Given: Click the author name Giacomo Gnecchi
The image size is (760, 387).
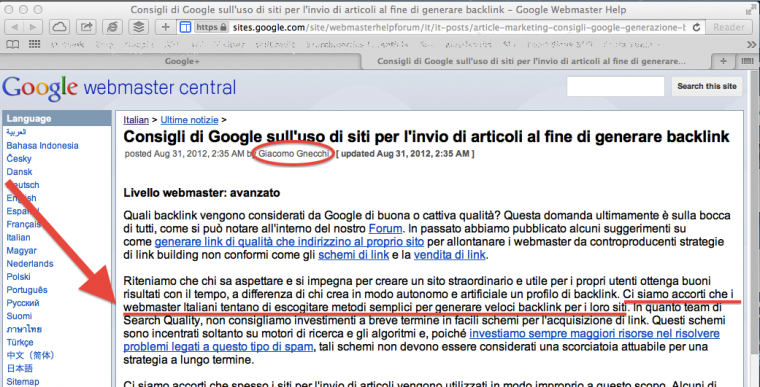Looking at the screenshot, I should tap(294, 154).
